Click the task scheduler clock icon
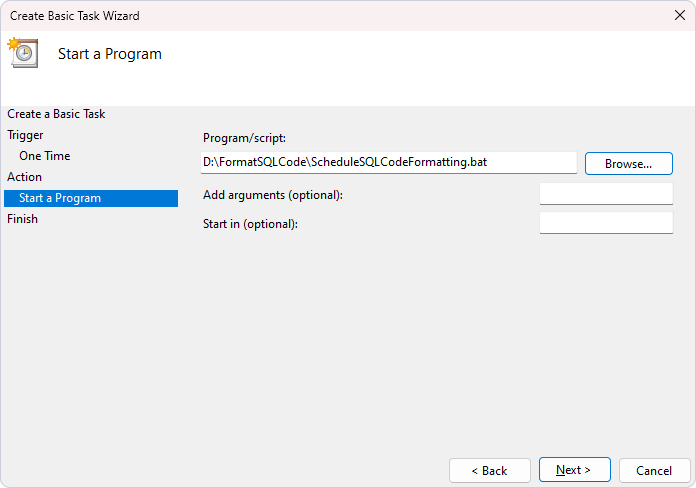Screen dimensions: 696x488 pyautogui.click(x=23, y=52)
